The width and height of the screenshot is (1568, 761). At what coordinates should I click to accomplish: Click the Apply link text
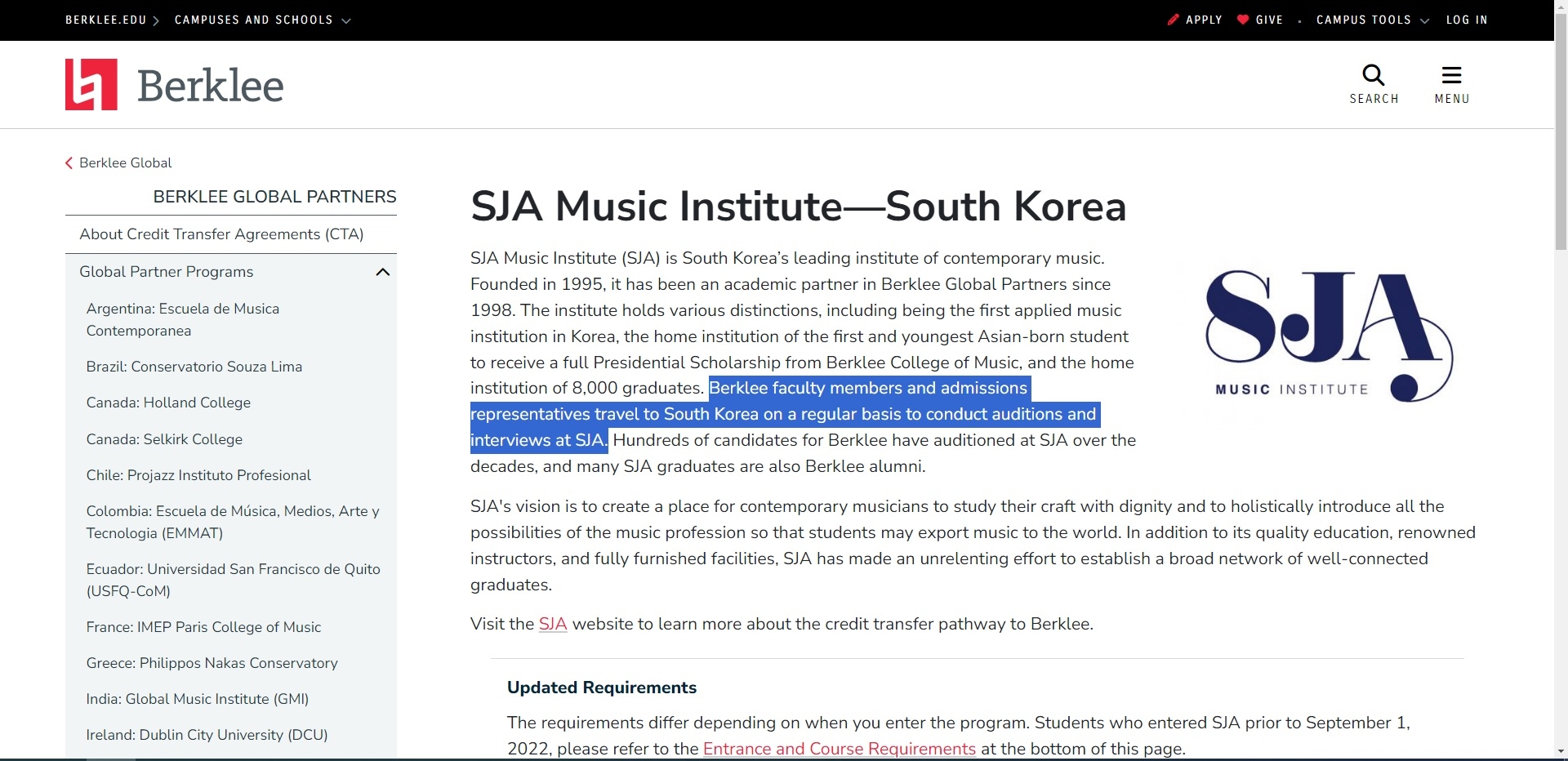click(x=1204, y=20)
